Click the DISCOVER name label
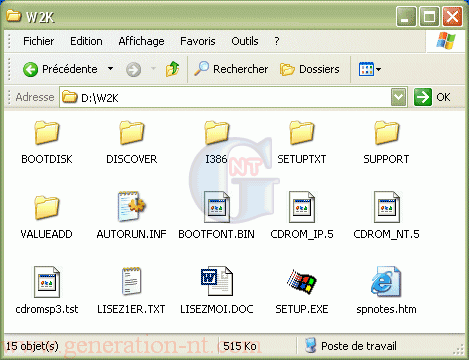 click(132, 159)
